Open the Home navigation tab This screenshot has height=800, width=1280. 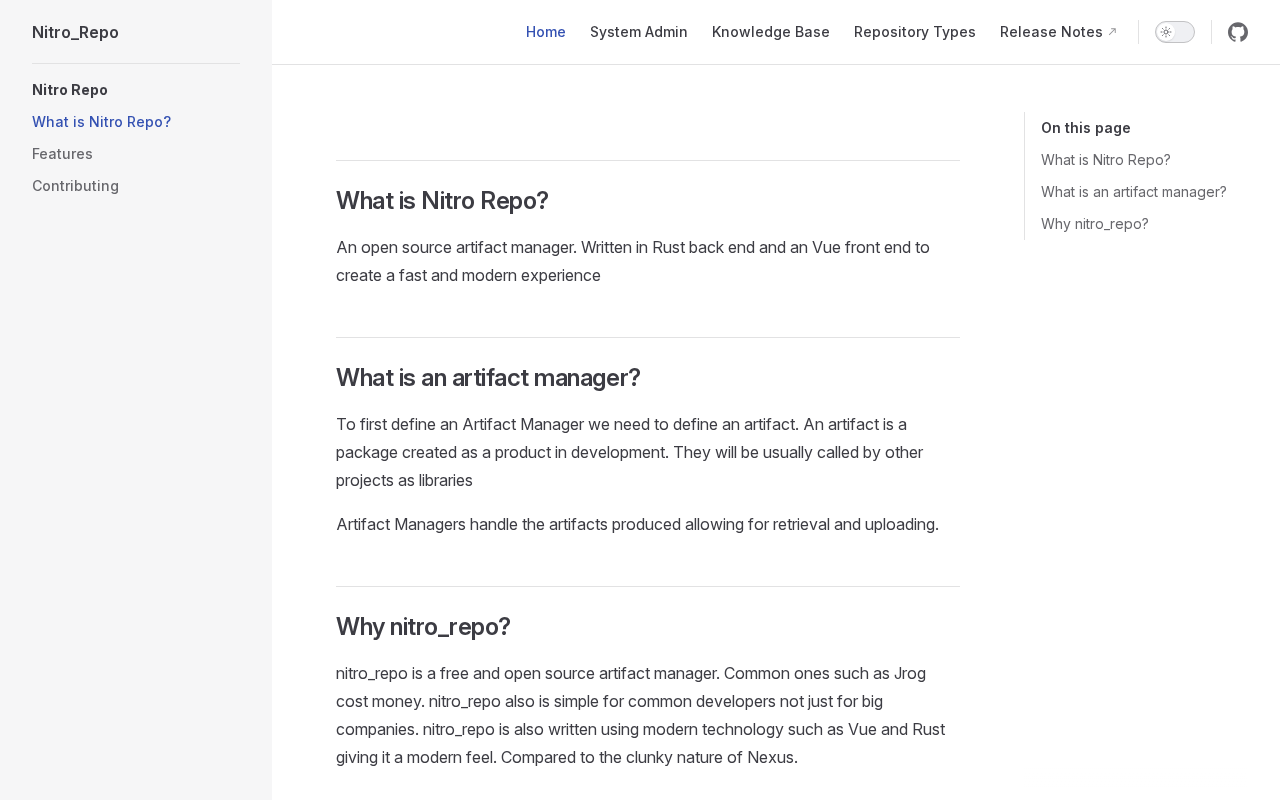coord(546,32)
